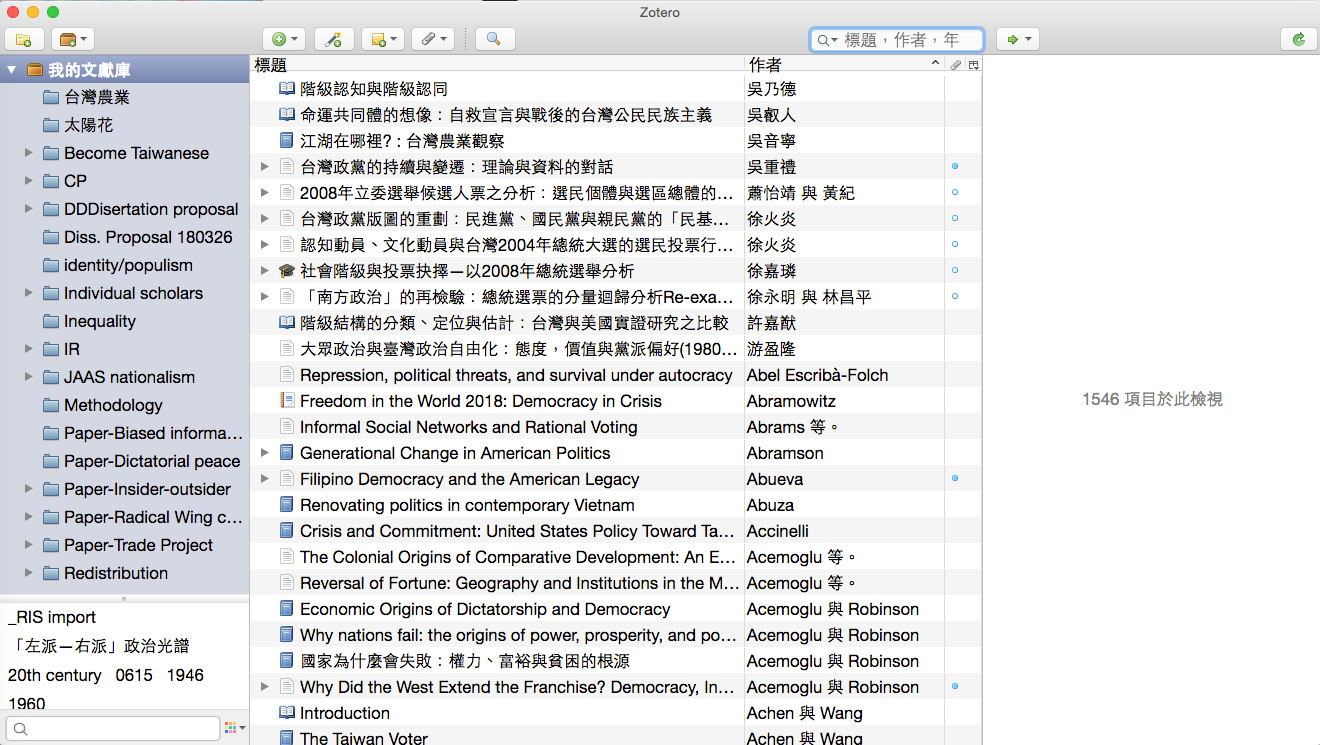The width and height of the screenshot is (1320, 745).
Task: Expand the 台灣政黨的持續與變遷 item row
Action: (264, 167)
